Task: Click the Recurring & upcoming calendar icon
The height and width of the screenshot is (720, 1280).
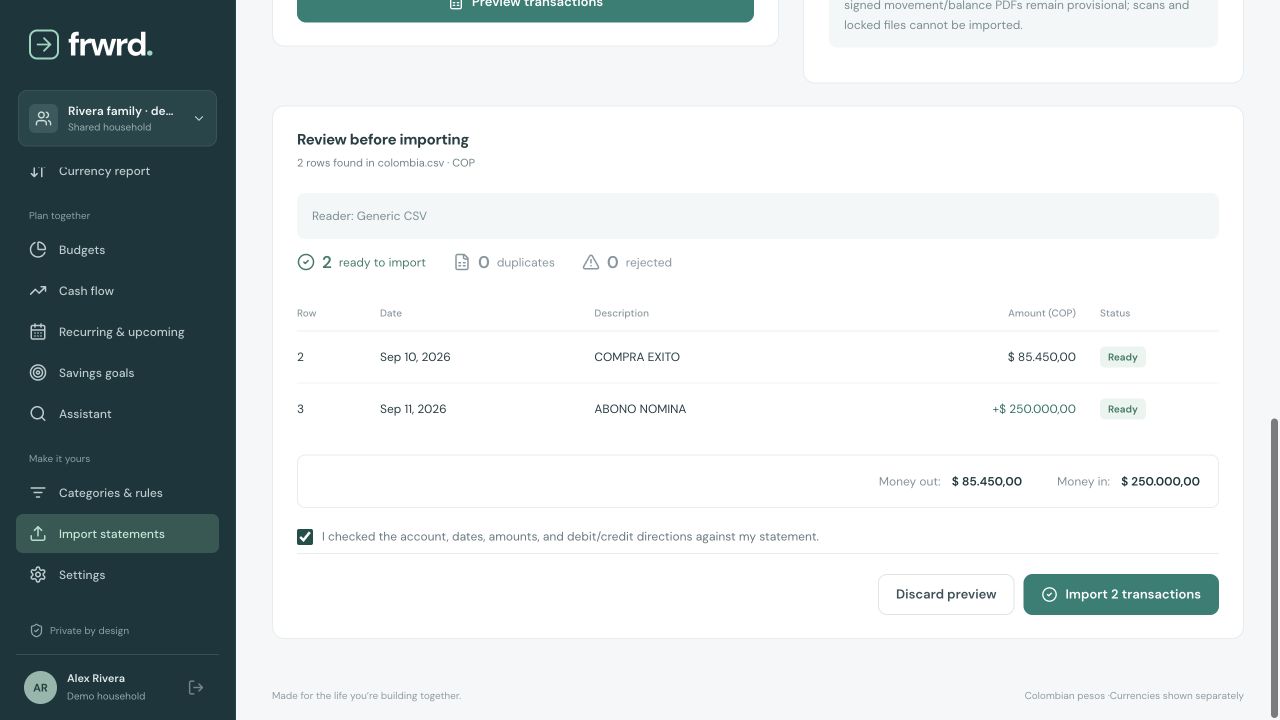Action: [38, 332]
